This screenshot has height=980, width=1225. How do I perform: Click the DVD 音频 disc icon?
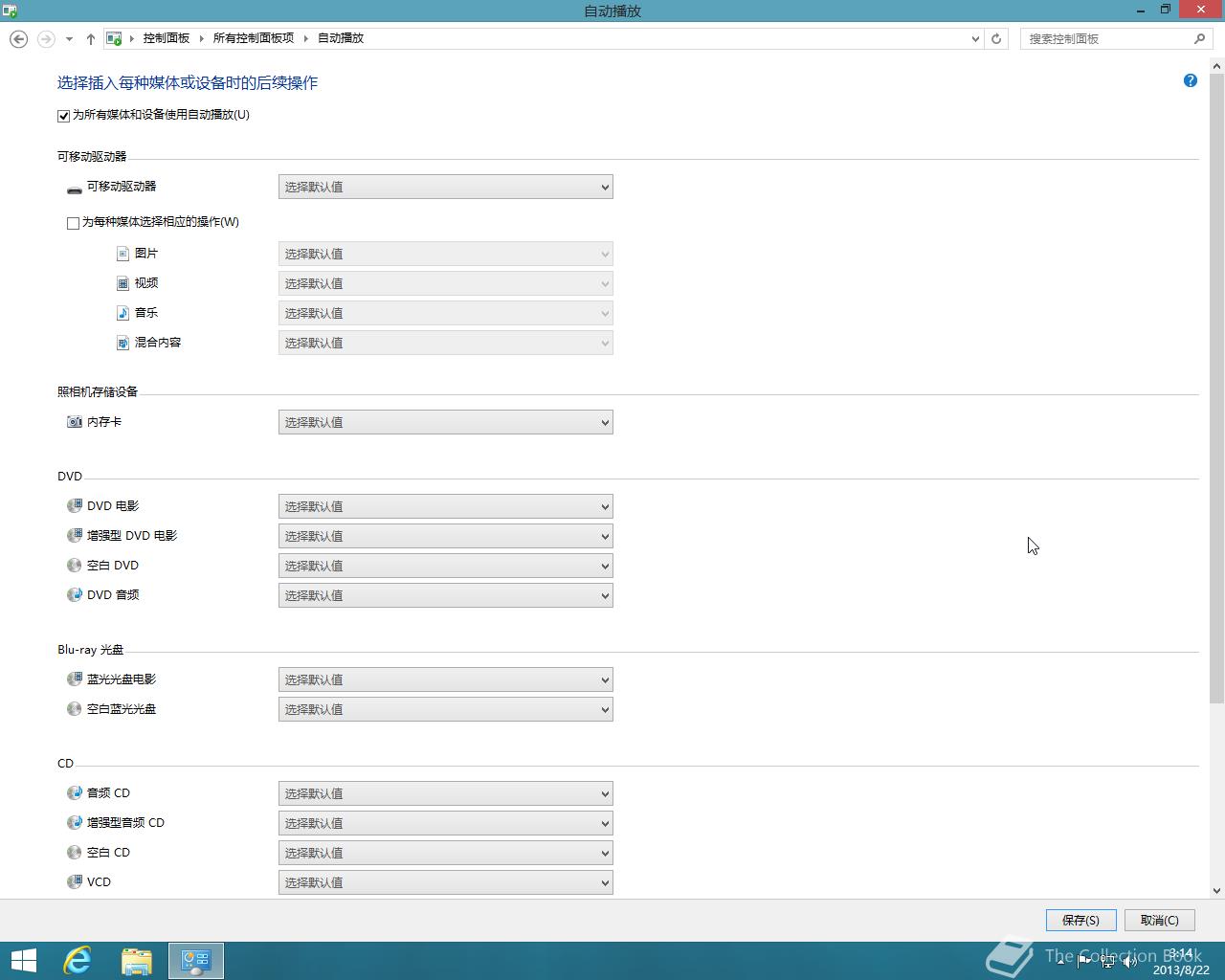[75, 594]
